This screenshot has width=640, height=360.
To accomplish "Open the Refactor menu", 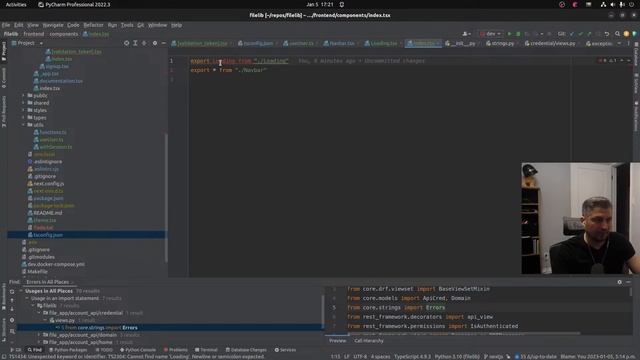I will 93,25.
